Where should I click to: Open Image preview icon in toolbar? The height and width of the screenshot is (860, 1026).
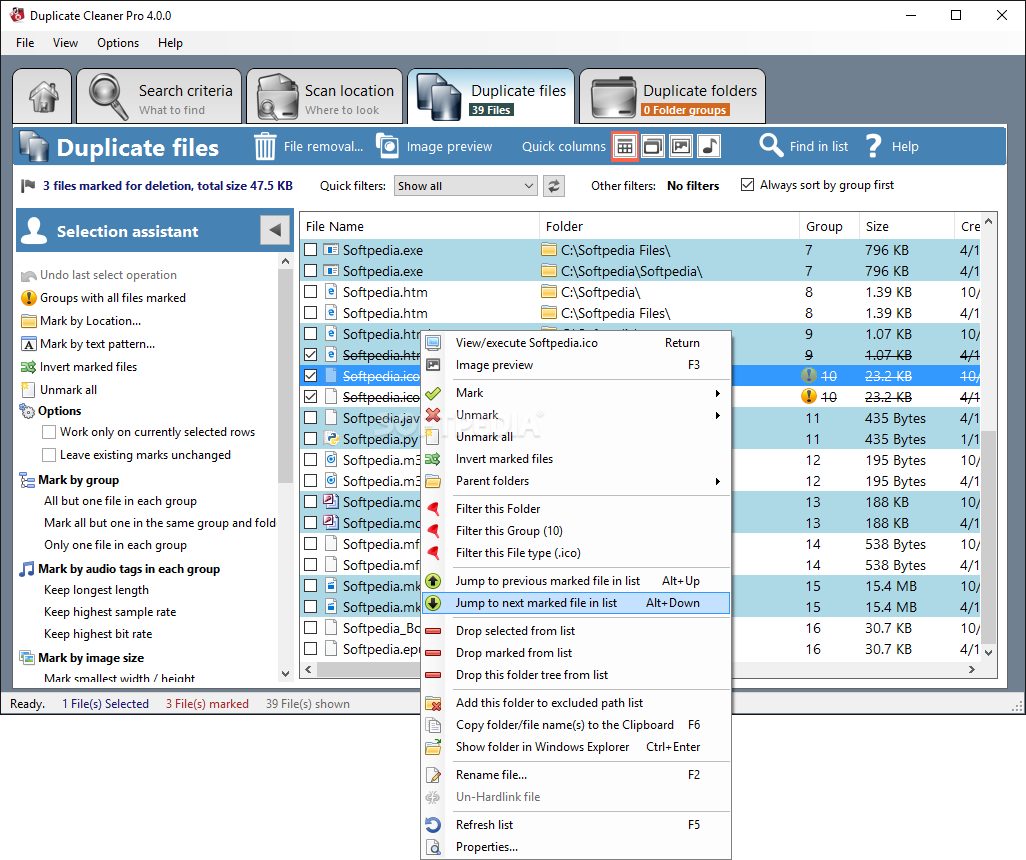click(x=387, y=145)
